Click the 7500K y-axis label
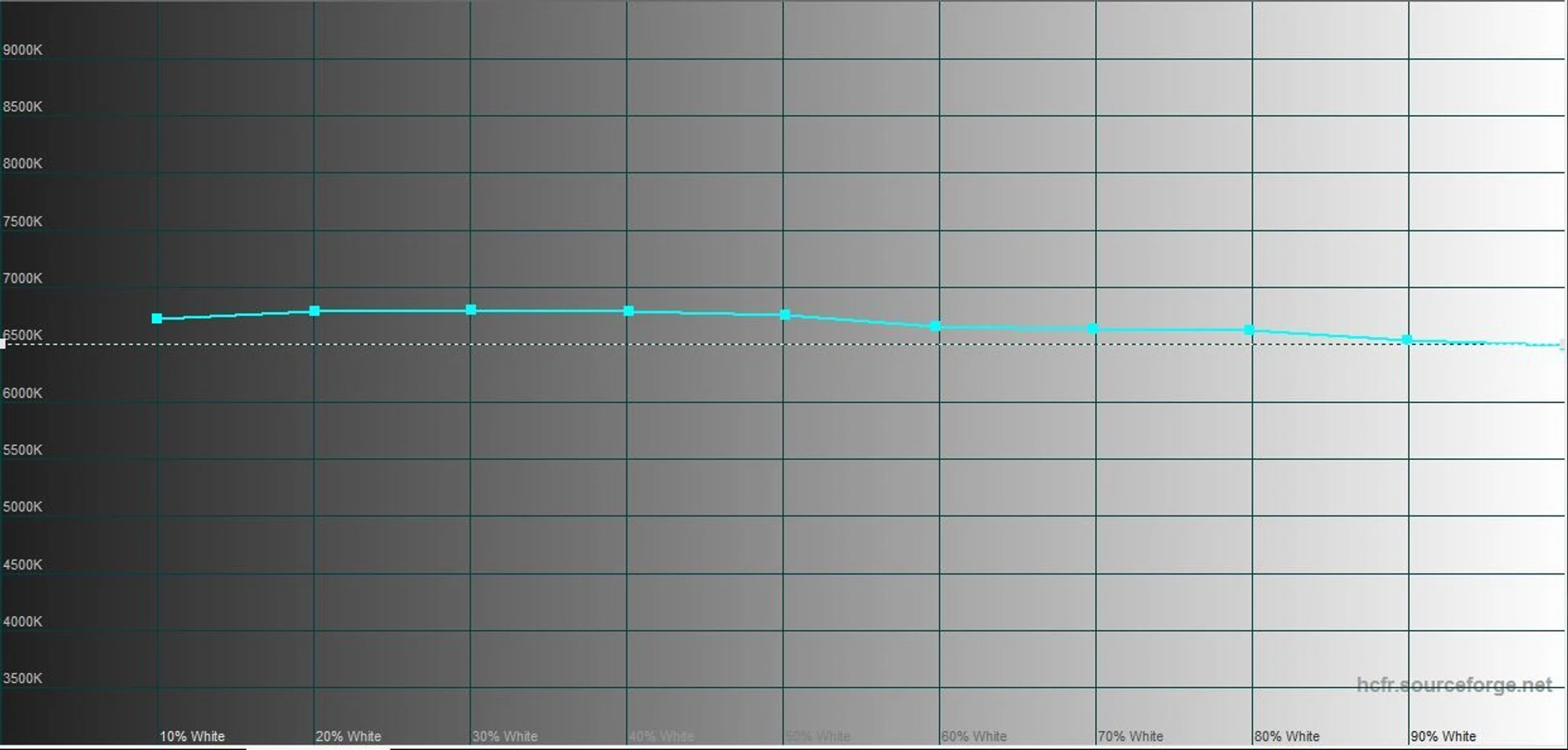Viewport: 1568px width, 750px height. click(x=23, y=221)
